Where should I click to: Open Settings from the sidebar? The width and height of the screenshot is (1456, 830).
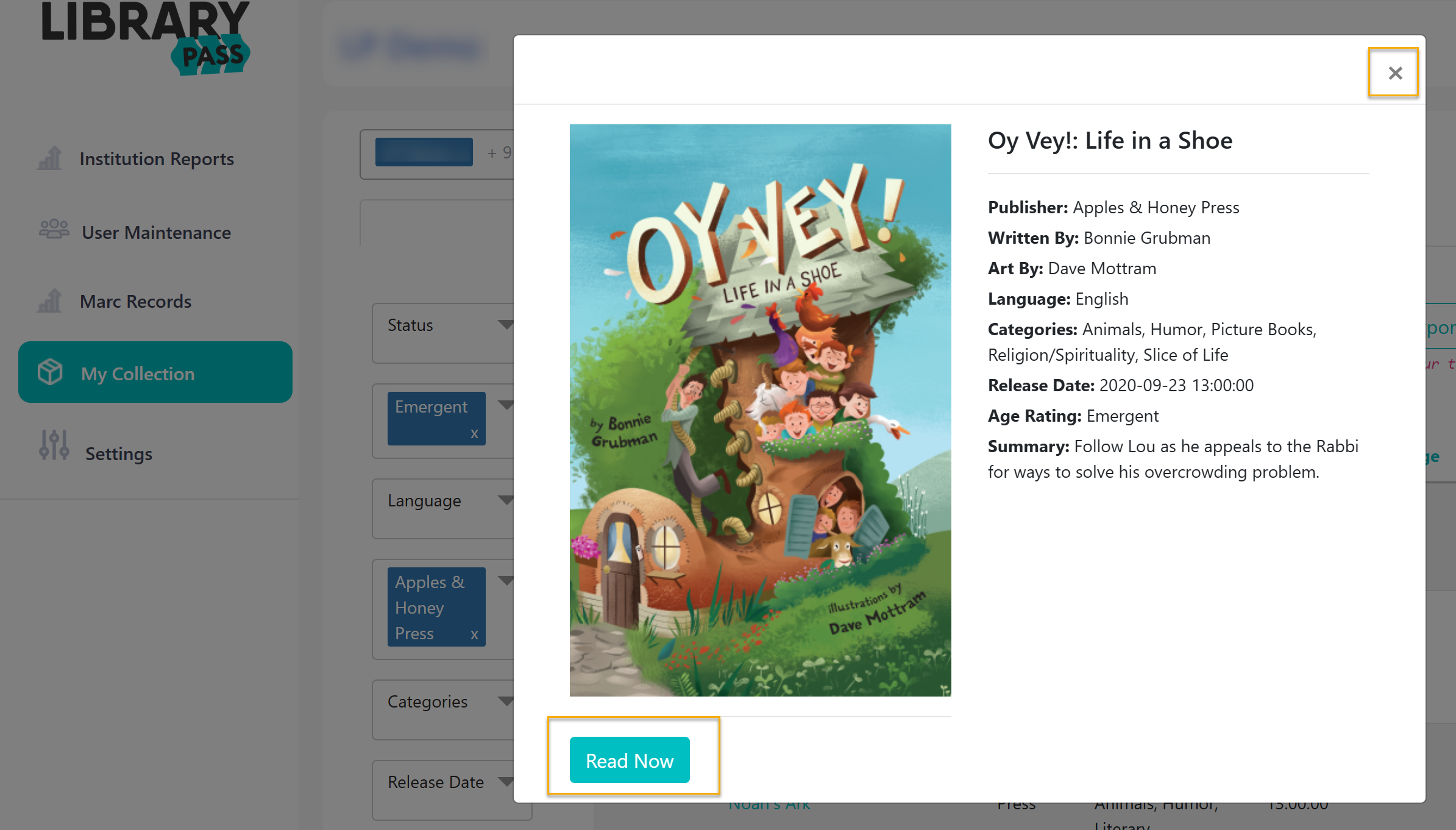click(118, 453)
